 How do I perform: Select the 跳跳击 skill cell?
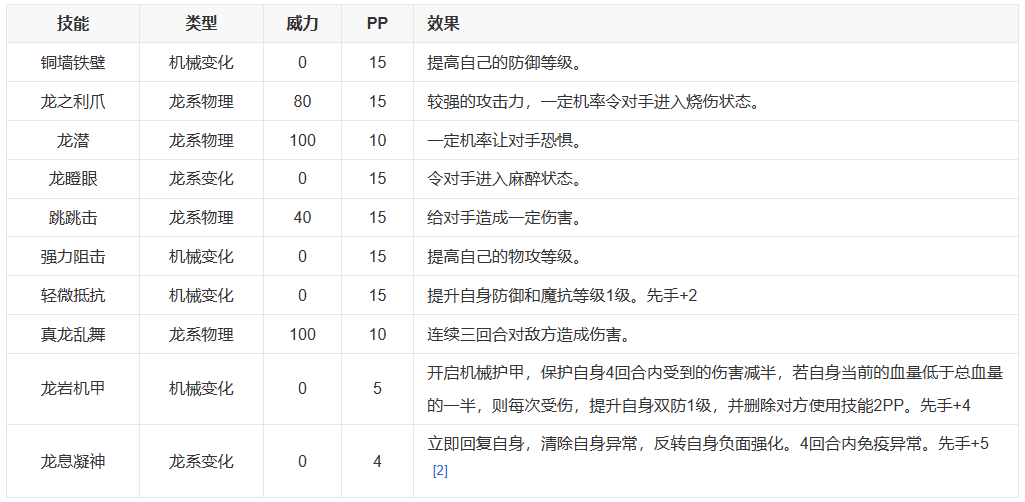[x=73, y=218]
